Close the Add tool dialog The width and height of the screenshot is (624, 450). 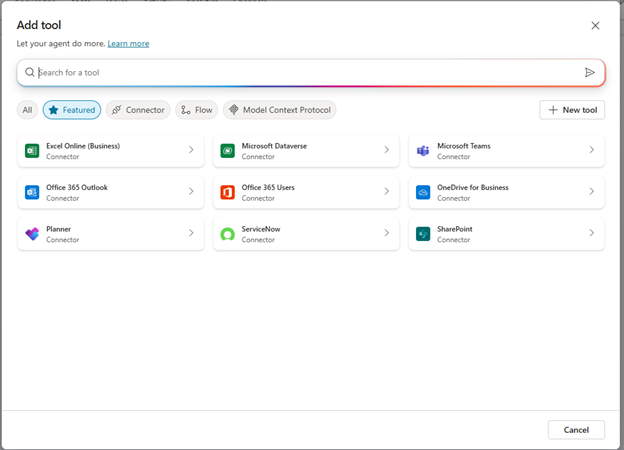pyautogui.click(x=595, y=25)
